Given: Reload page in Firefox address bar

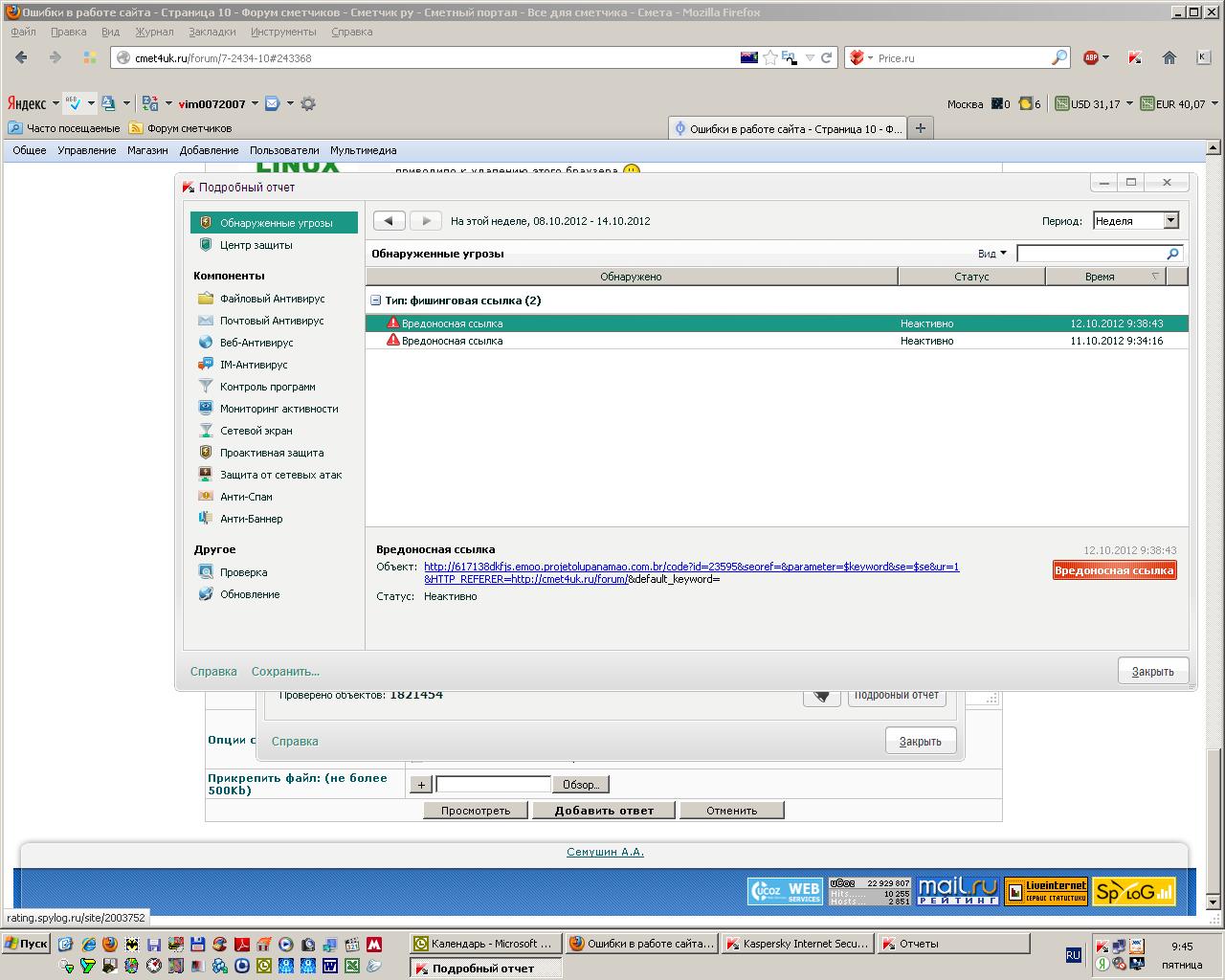Looking at the screenshot, I should [827, 57].
